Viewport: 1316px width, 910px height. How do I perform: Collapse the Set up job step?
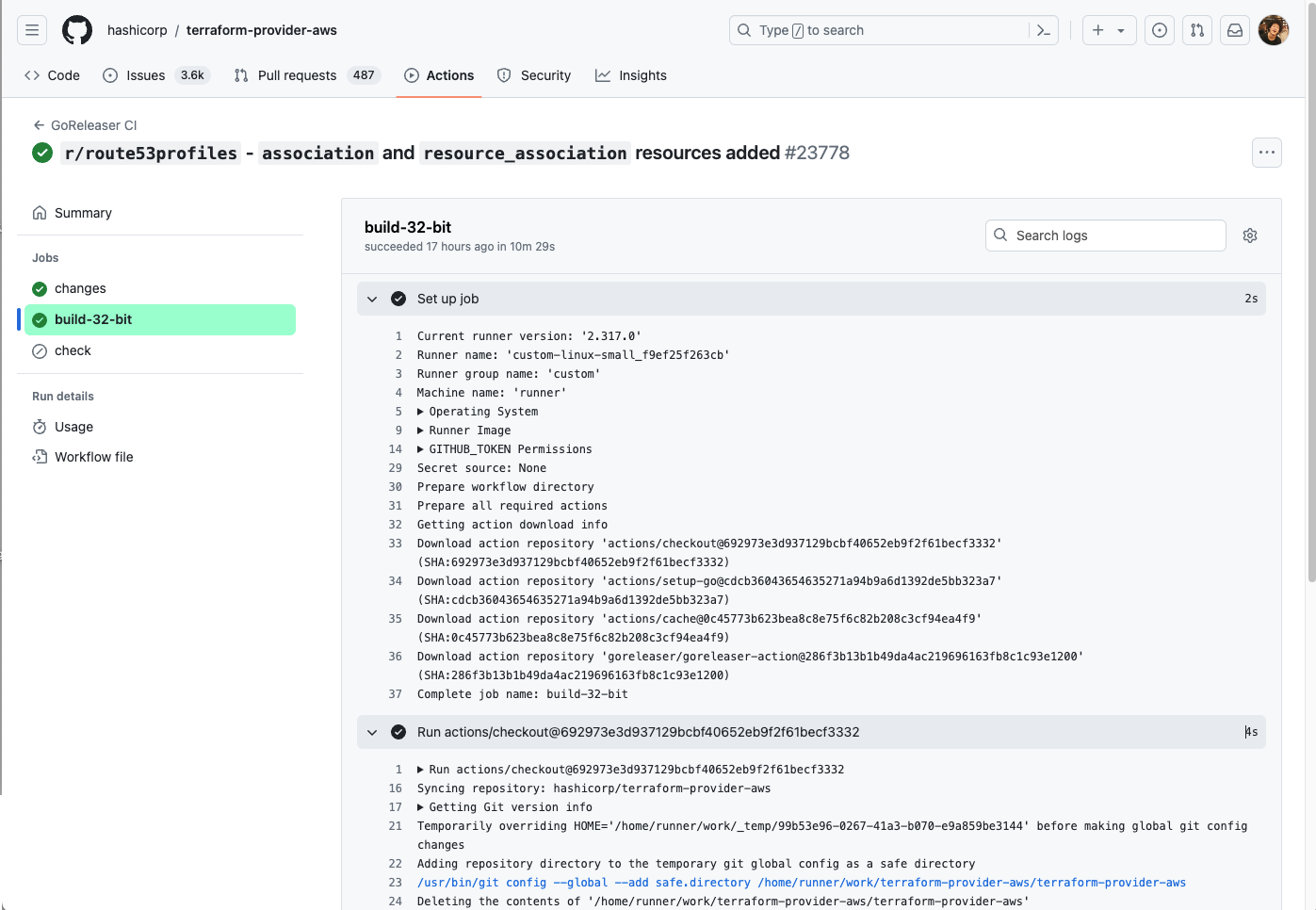[x=372, y=299]
